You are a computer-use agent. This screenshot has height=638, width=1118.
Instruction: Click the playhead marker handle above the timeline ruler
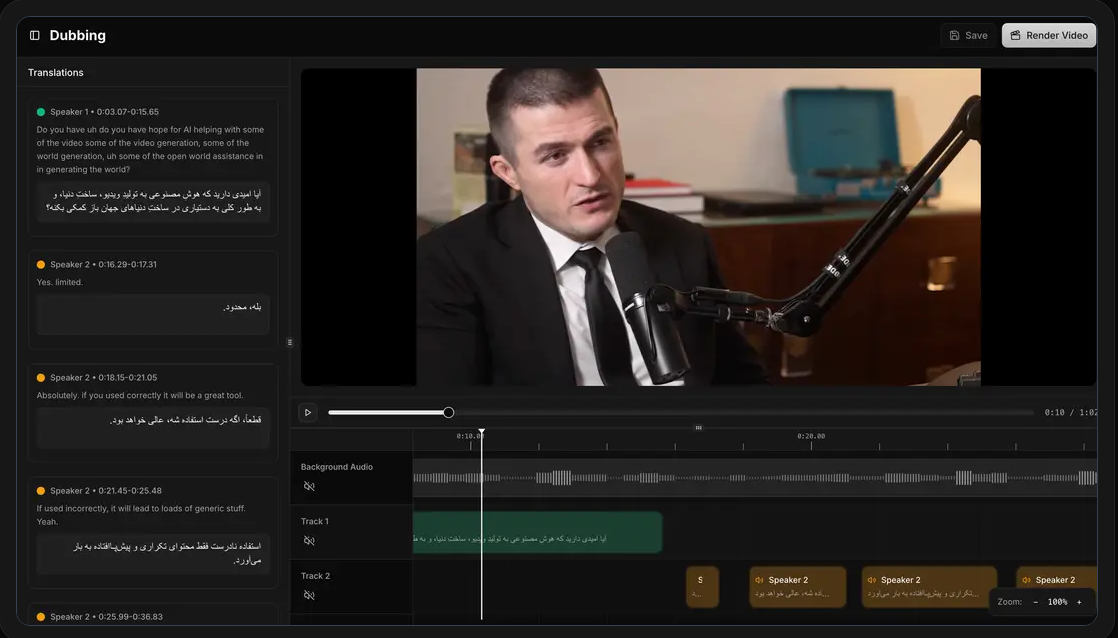coord(481,431)
